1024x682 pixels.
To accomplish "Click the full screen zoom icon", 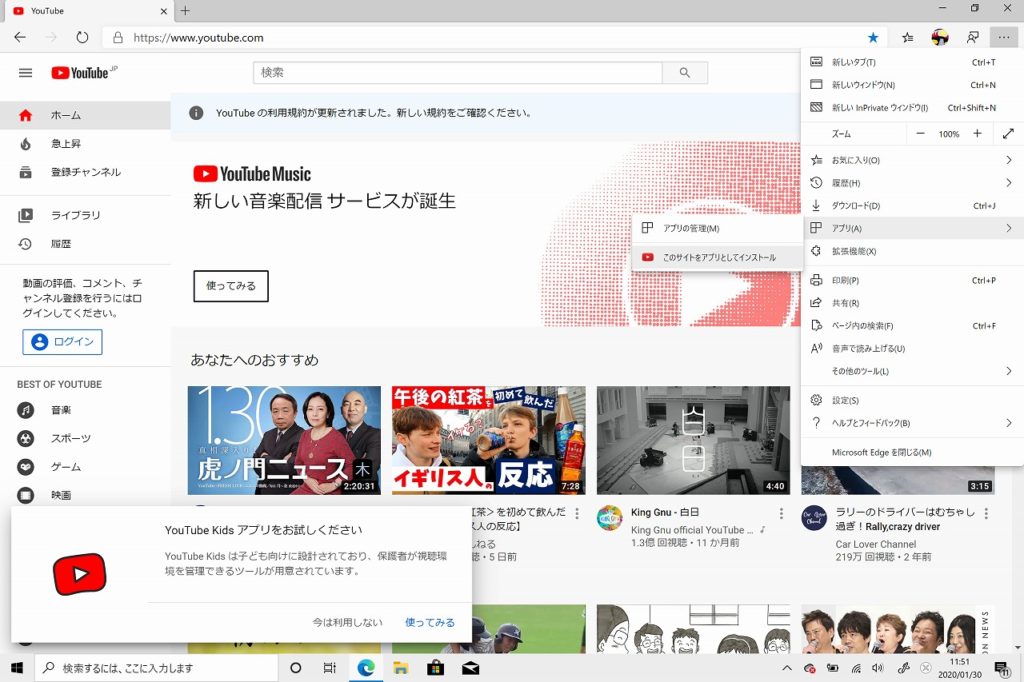I will [1008, 134].
